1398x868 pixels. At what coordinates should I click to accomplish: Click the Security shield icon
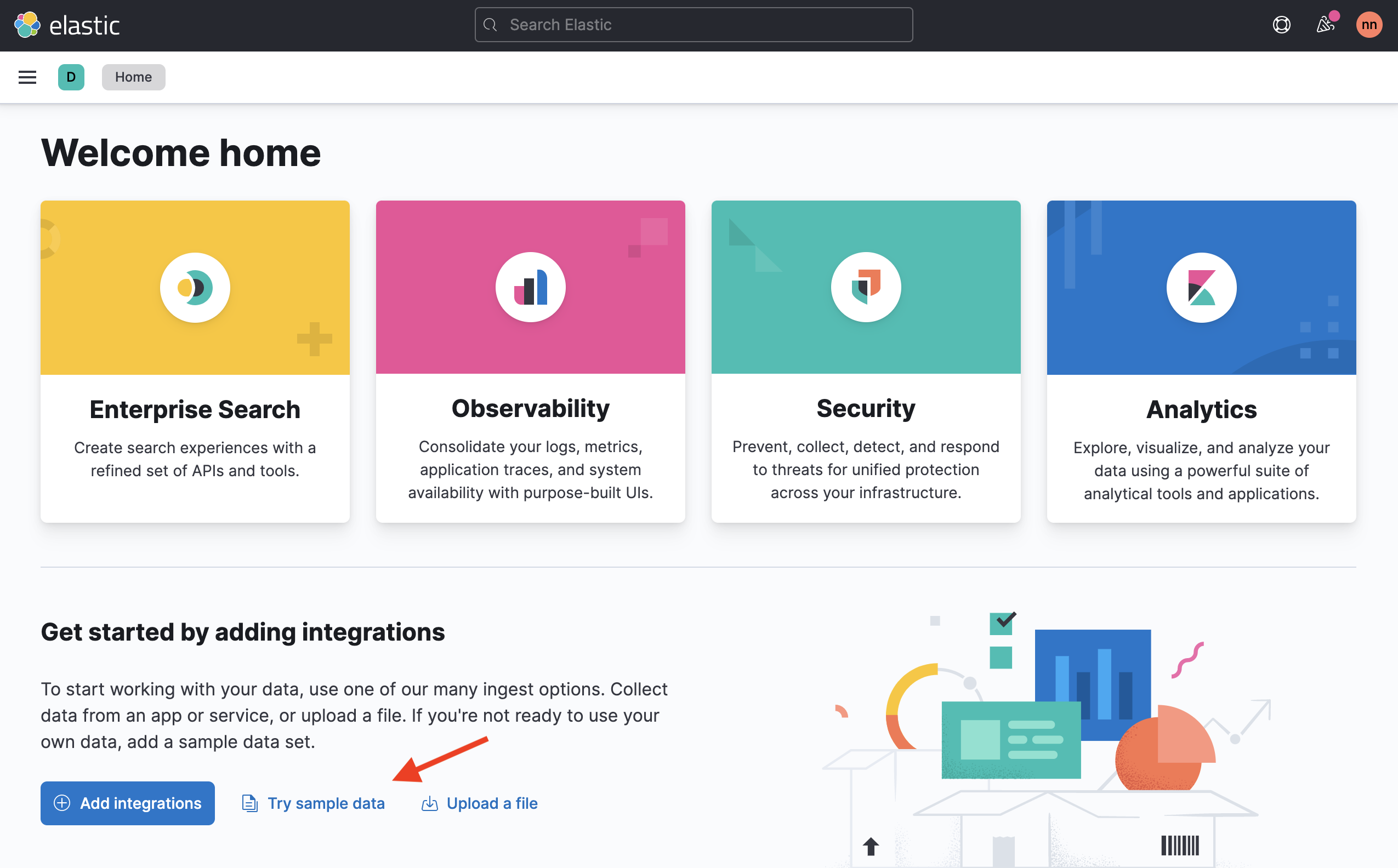866,287
